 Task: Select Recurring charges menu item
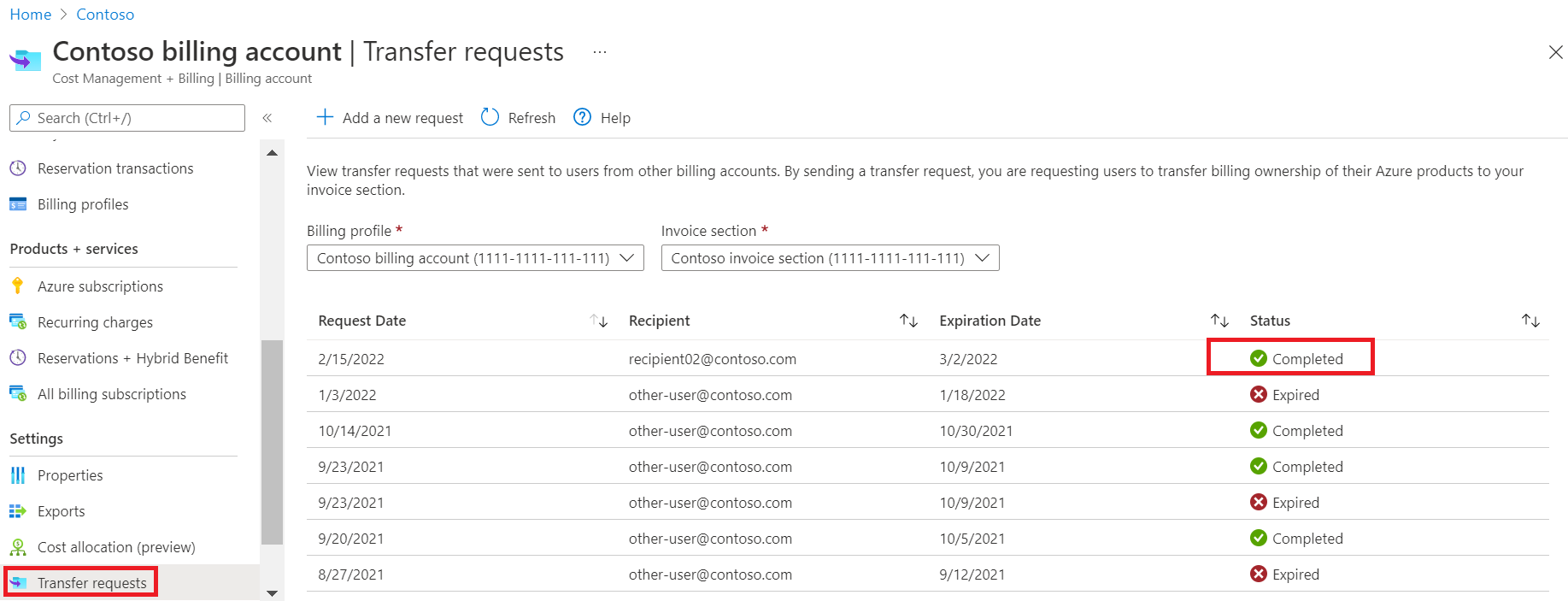[x=95, y=322]
